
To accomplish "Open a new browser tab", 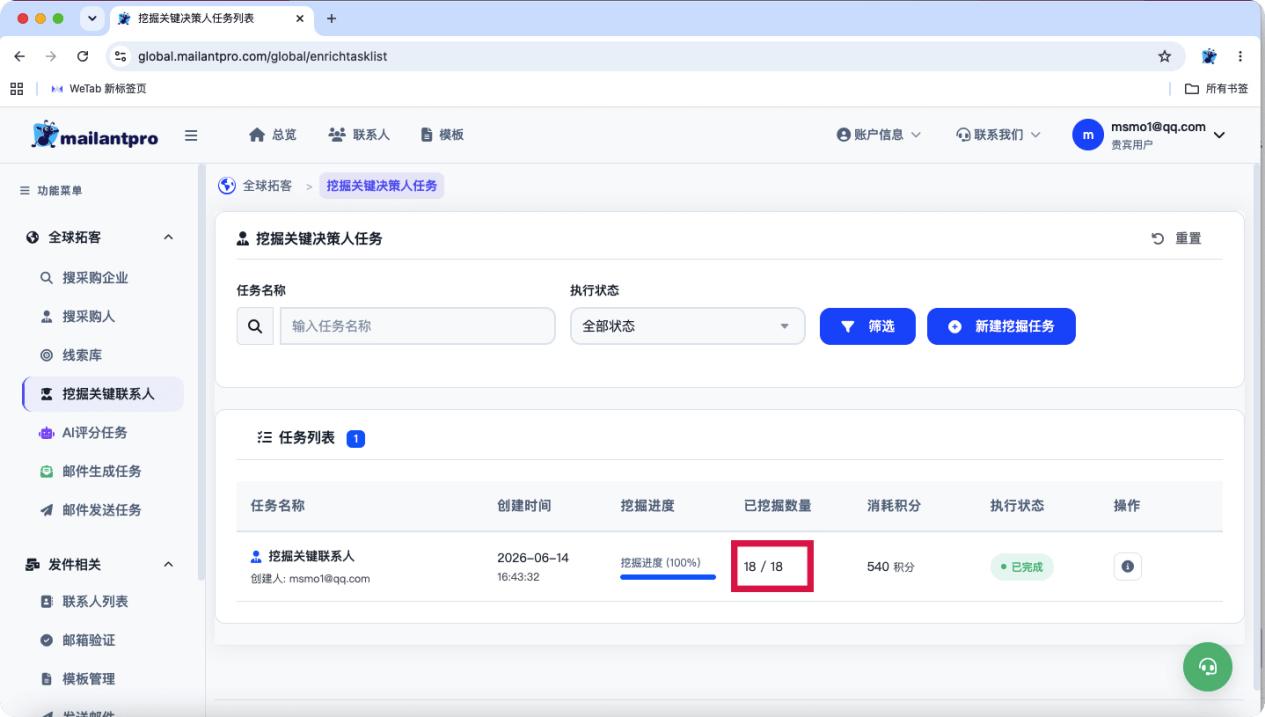I will [x=331, y=18].
